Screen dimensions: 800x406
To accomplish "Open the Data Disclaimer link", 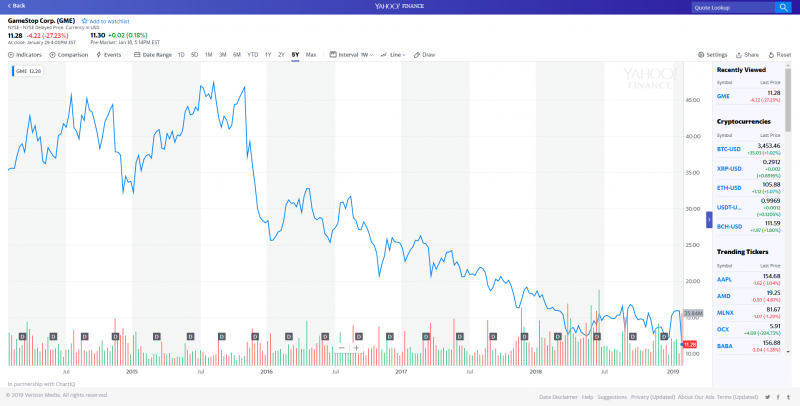I will coord(558,397).
